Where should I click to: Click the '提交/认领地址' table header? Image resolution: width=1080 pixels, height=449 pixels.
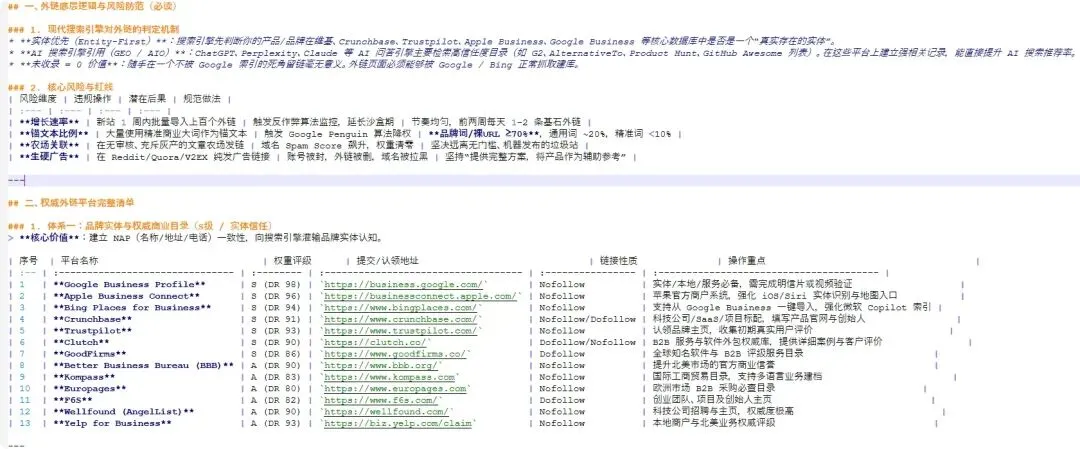coord(387,261)
